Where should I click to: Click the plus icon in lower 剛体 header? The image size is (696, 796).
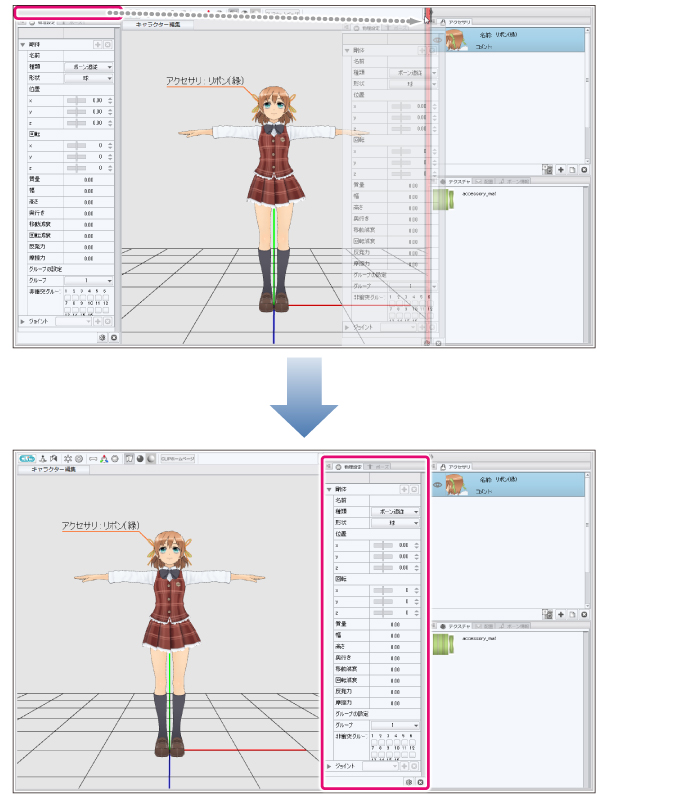pos(405,489)
